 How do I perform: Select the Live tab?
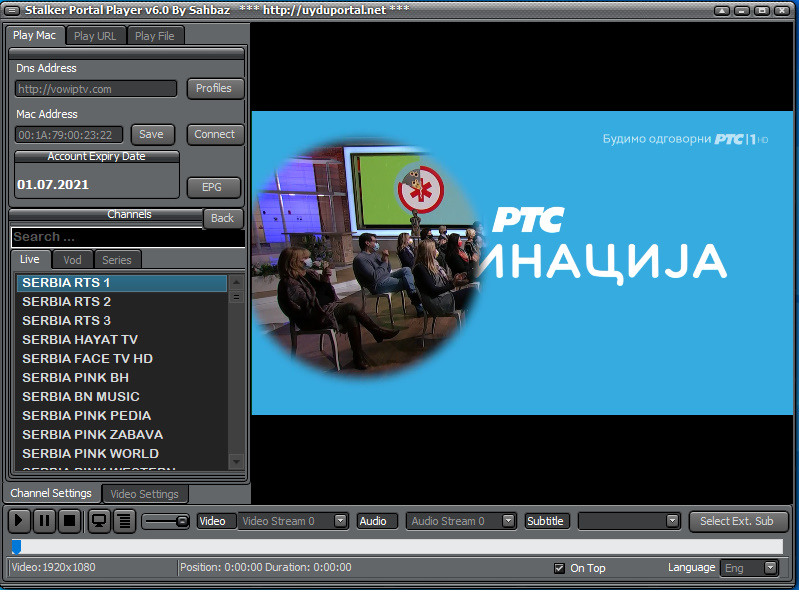(x=30, y=259)
